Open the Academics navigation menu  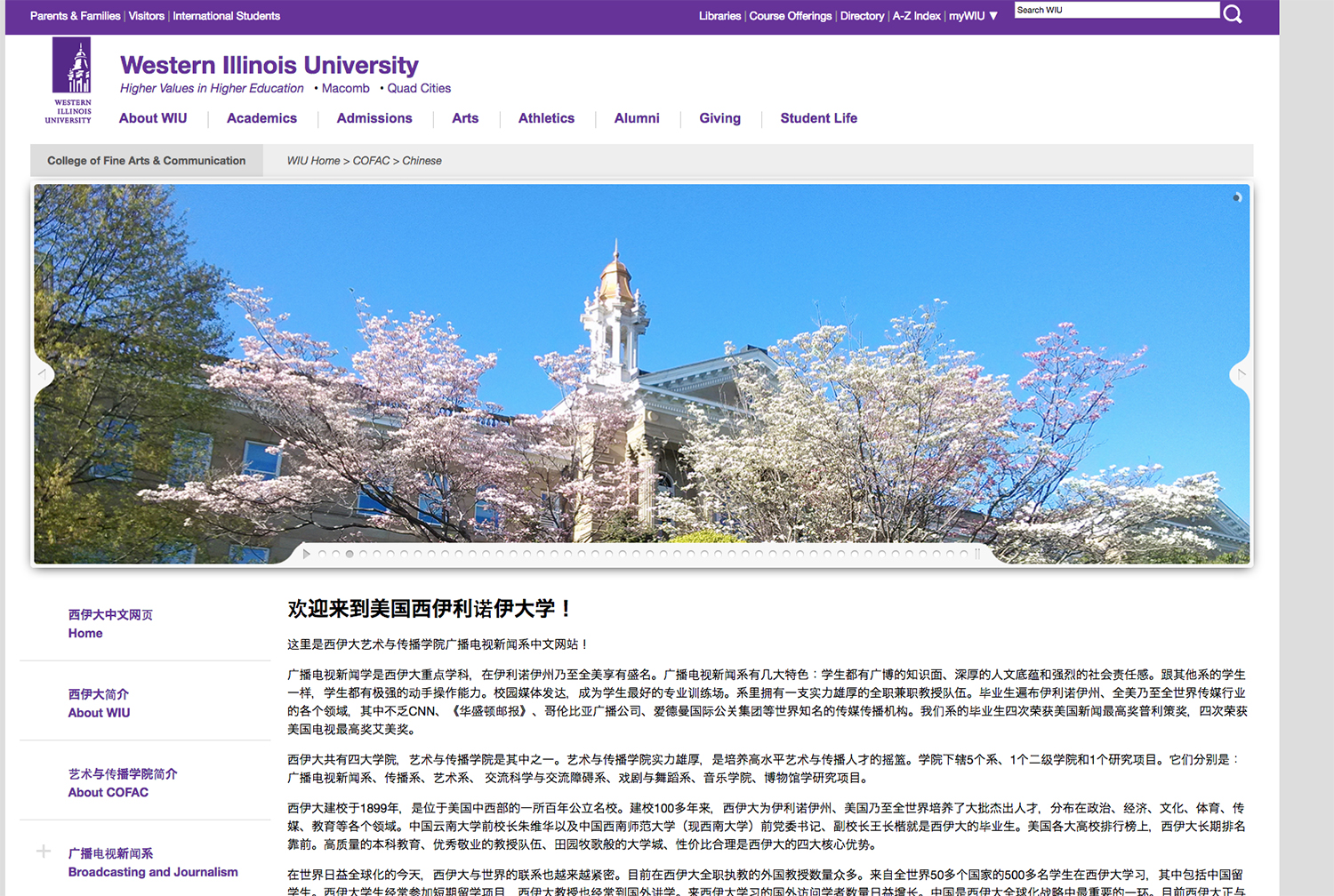(x=261, y=118)
